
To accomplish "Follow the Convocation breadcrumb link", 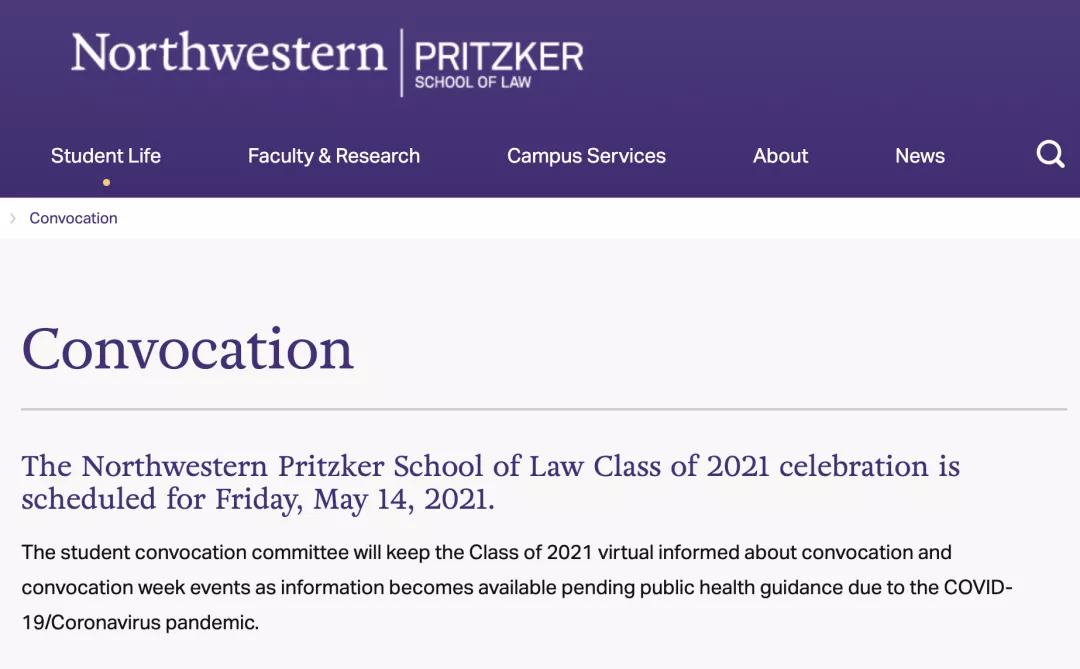I will pos(73,218).
